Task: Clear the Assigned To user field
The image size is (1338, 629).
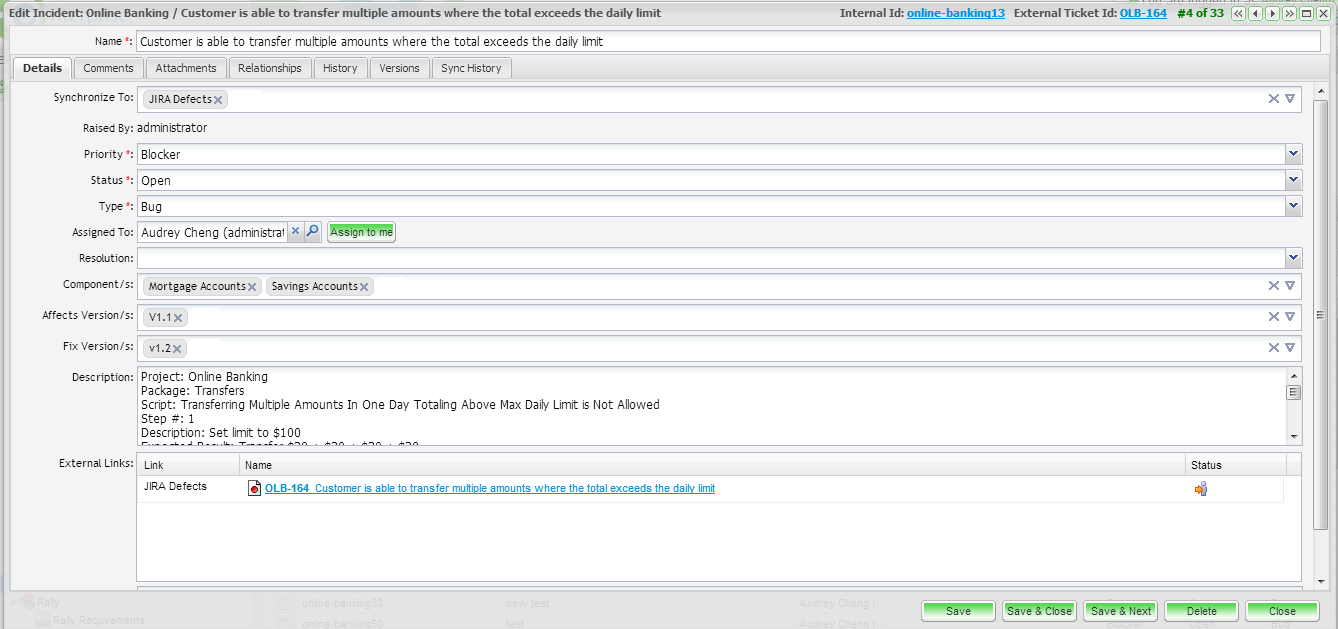Action: click(295, 232)
